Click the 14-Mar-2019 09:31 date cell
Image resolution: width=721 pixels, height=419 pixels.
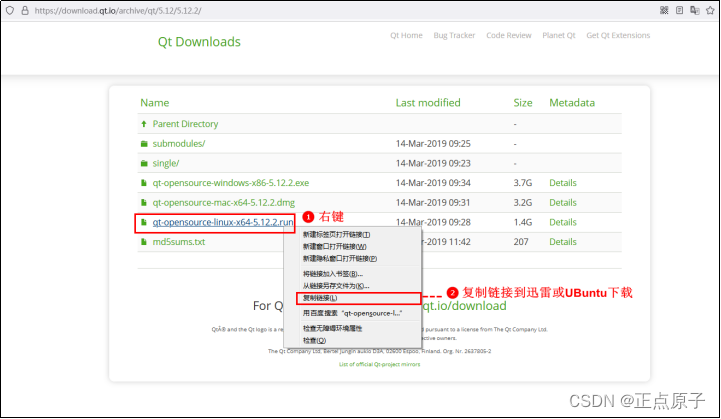(433, 202)
